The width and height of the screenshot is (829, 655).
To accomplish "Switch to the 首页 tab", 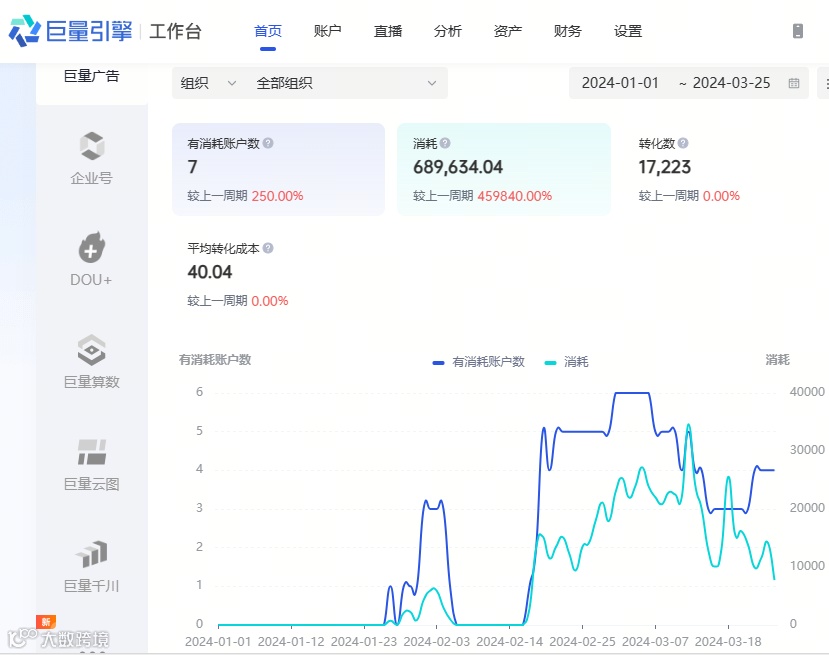I will point(268,31).
